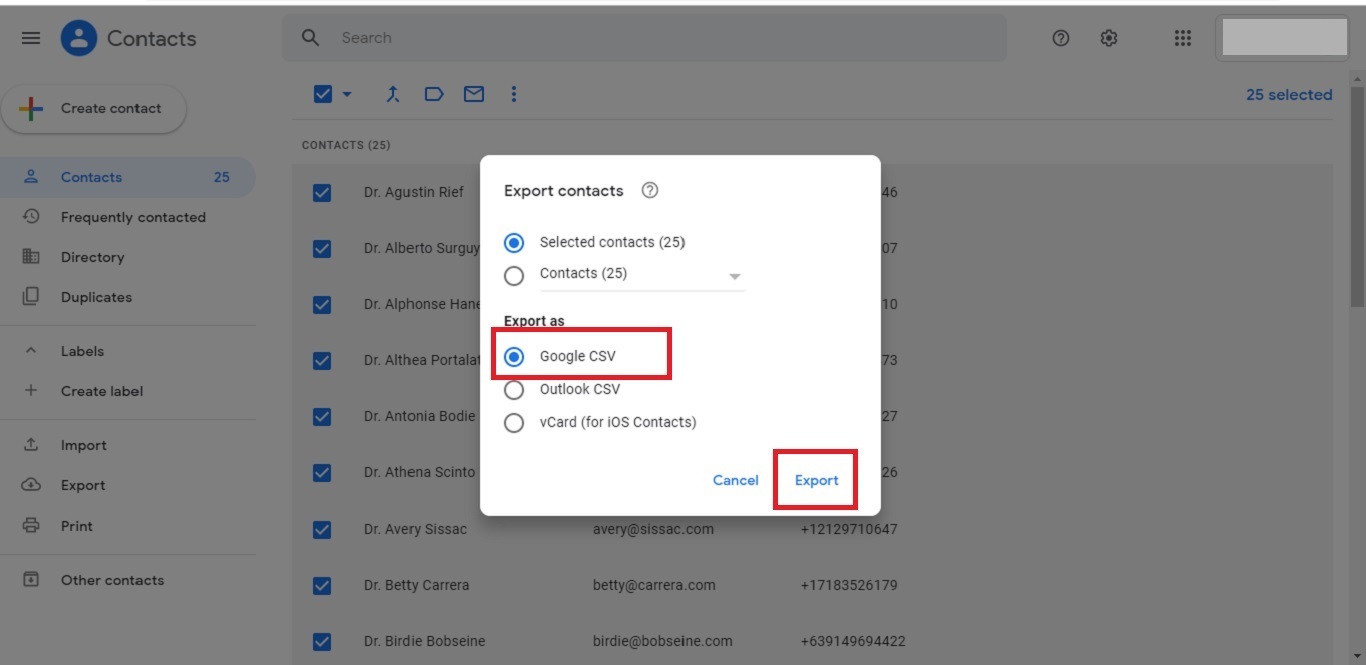Open the settings gear icon
This screenshot has height=665, width=1366.
(1108, 38)
